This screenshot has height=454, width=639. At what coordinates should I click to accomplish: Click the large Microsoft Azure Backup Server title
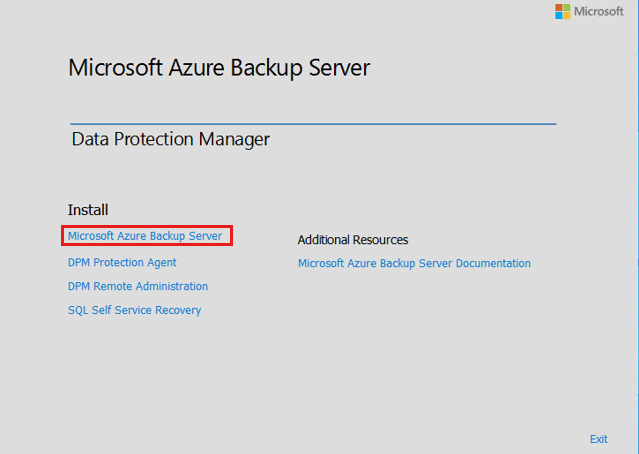[219, 68]
